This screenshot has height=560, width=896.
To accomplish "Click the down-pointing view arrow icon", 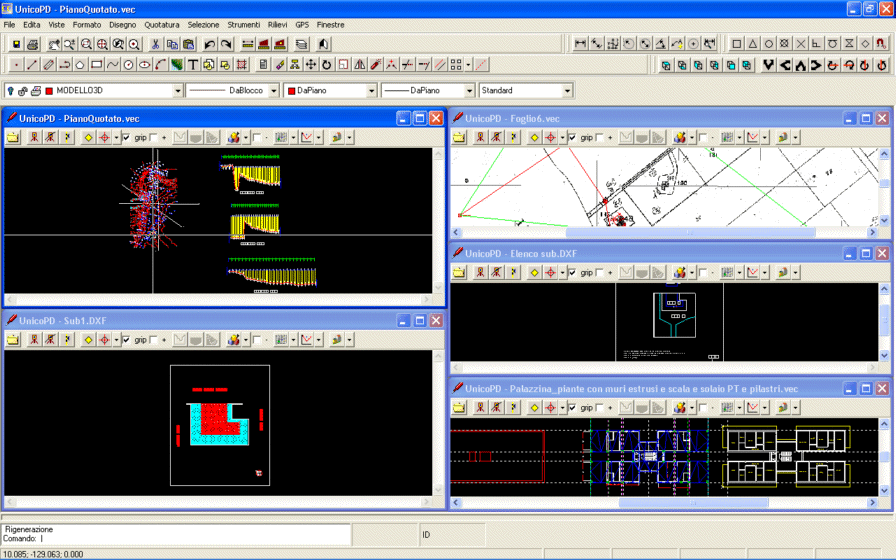I will [768, 65].
